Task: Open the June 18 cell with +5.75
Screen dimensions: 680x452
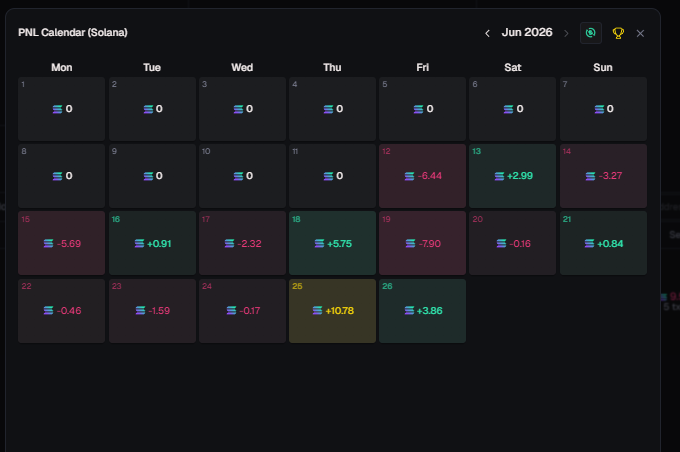Action: (x=333, y=243)
